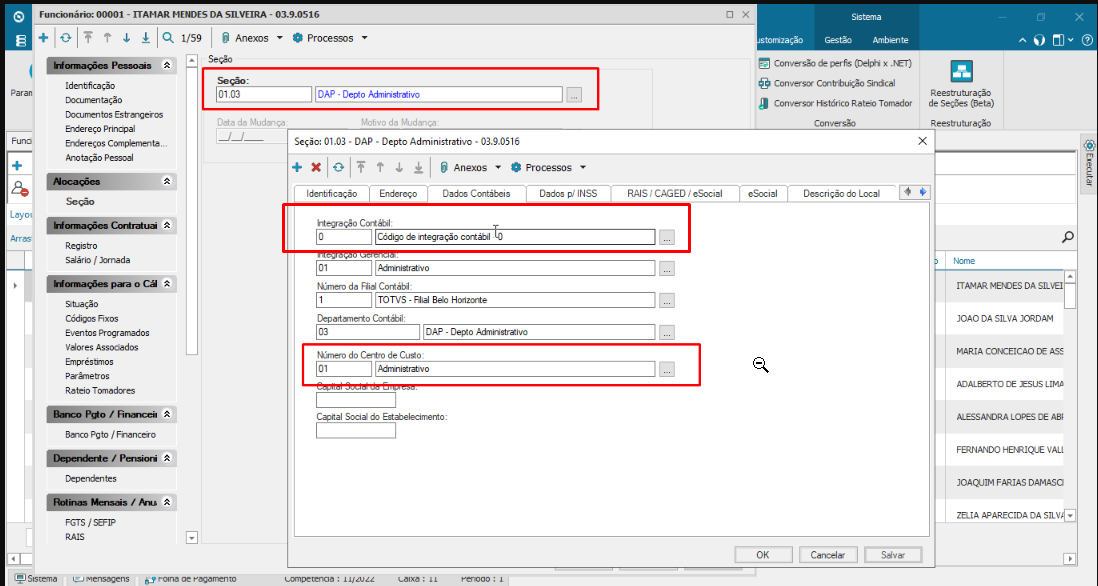1098x586 pixels.
Task: Open FGTS / SEFIP in the left panel
Action: 90,522
